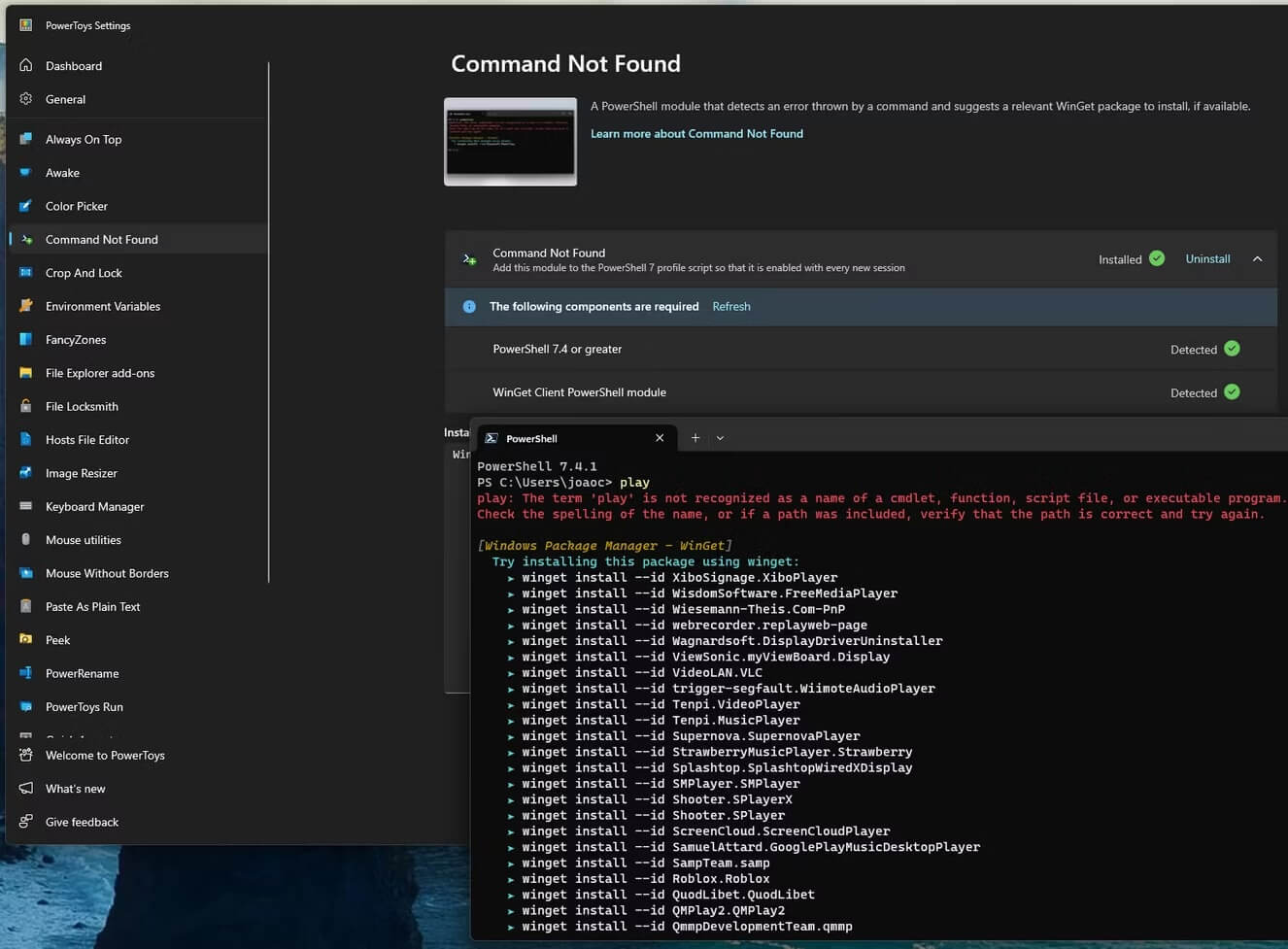Click the Command Not Found preview thumbnail
This screenshot has height=949, width=1288.
pyautogui.click(x=510, y=142)
